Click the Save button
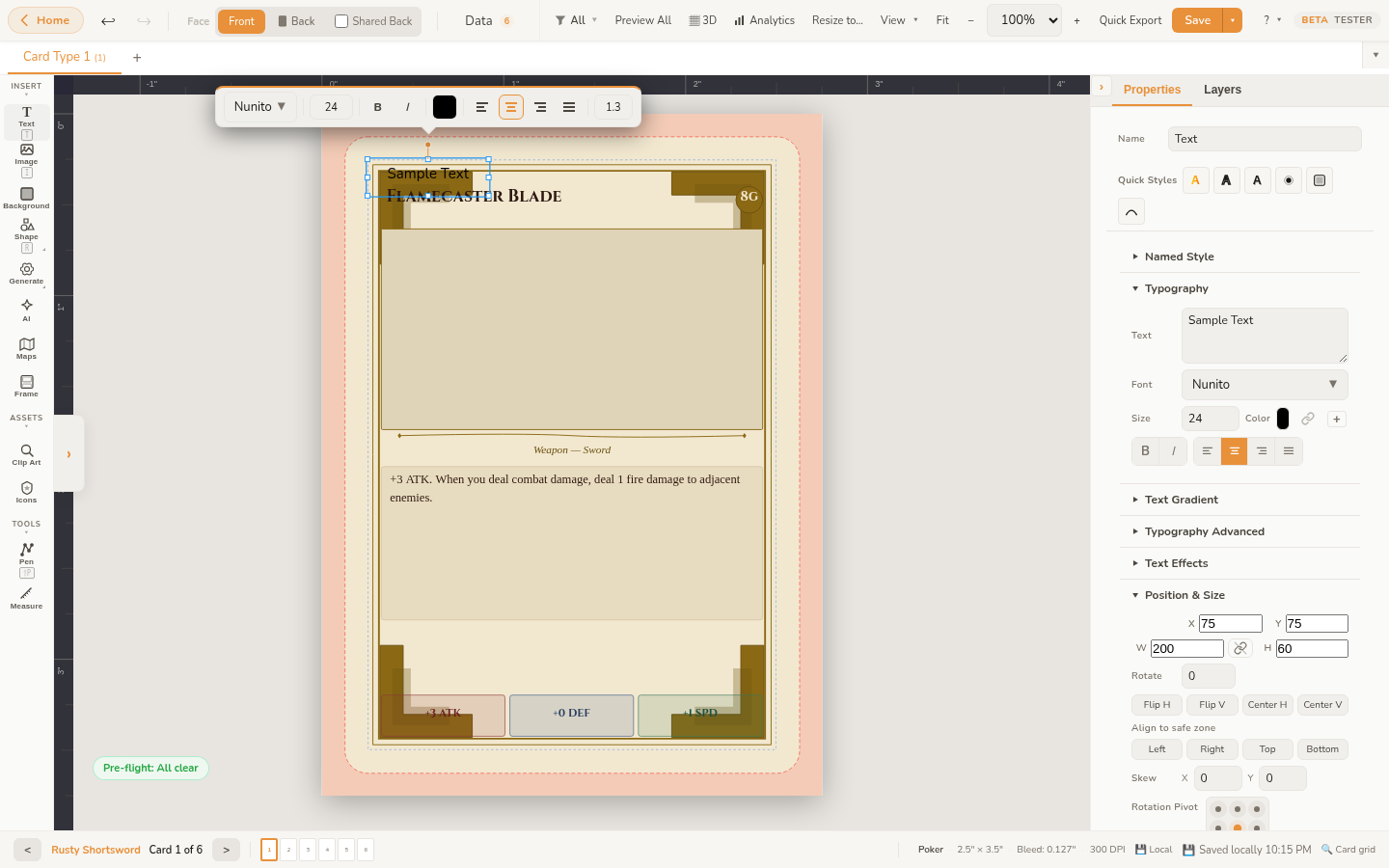This screenshot has width=1389, height=868. click(1197, 20)
